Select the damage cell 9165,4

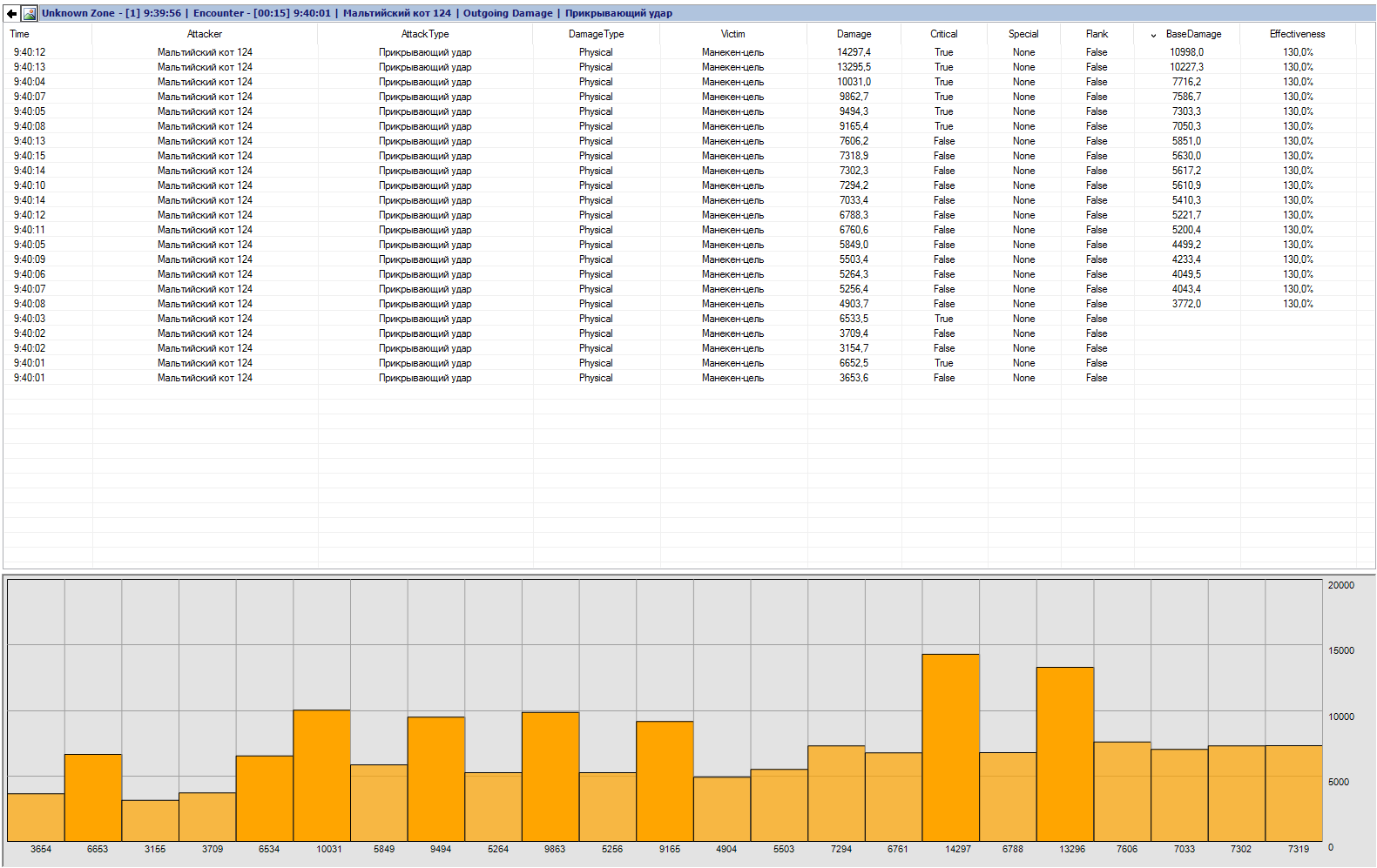[x=854, y=126]
